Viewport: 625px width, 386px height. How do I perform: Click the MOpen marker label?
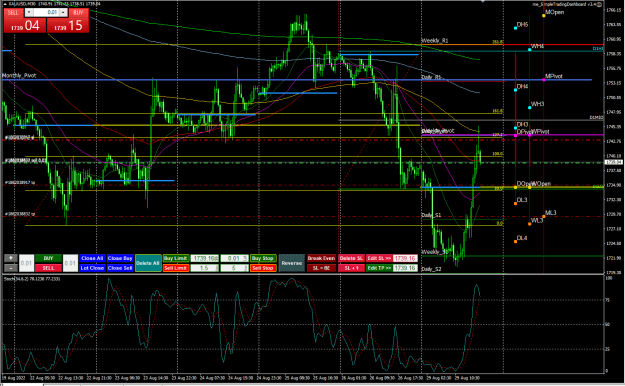coord(555,12)
